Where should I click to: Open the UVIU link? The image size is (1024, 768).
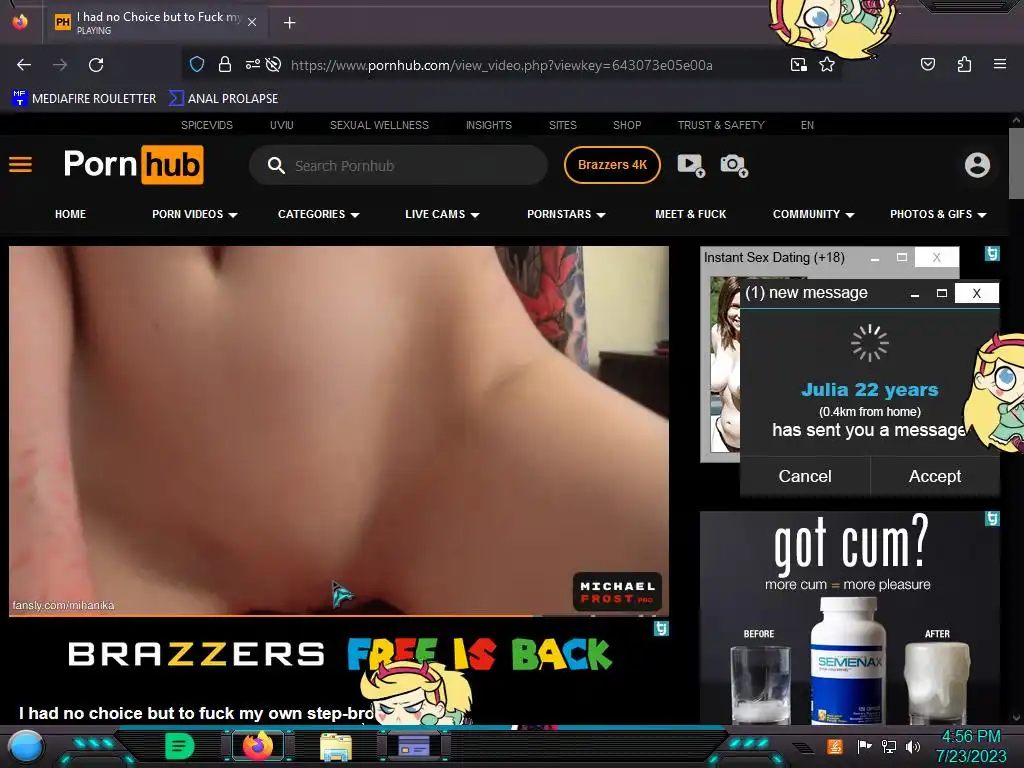(281, 125)
